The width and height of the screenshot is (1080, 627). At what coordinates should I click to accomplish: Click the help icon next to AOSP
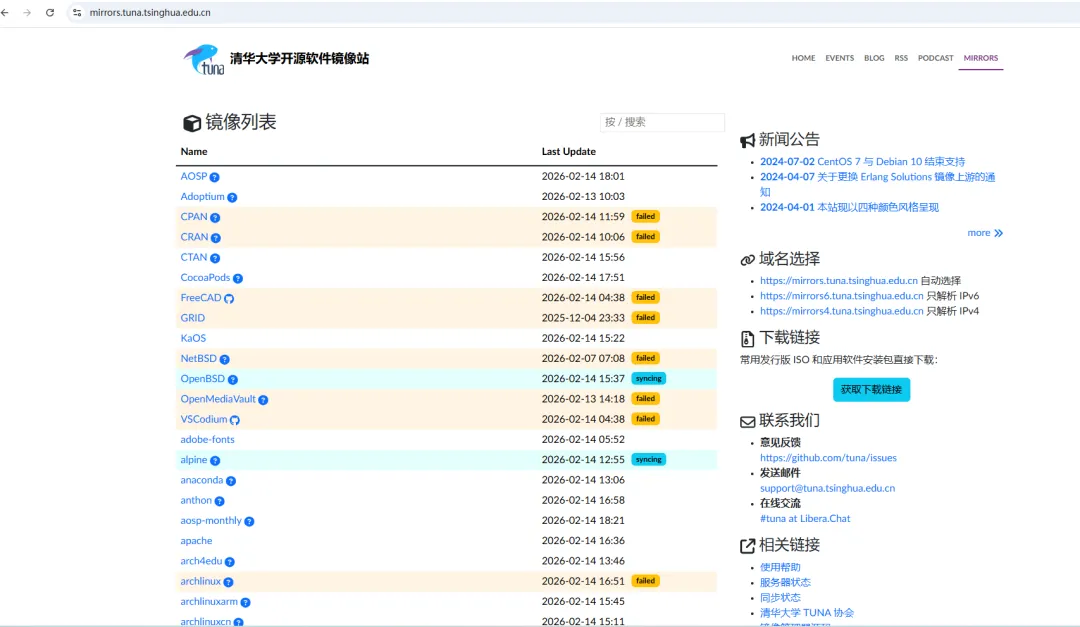(x=214, y=177)
